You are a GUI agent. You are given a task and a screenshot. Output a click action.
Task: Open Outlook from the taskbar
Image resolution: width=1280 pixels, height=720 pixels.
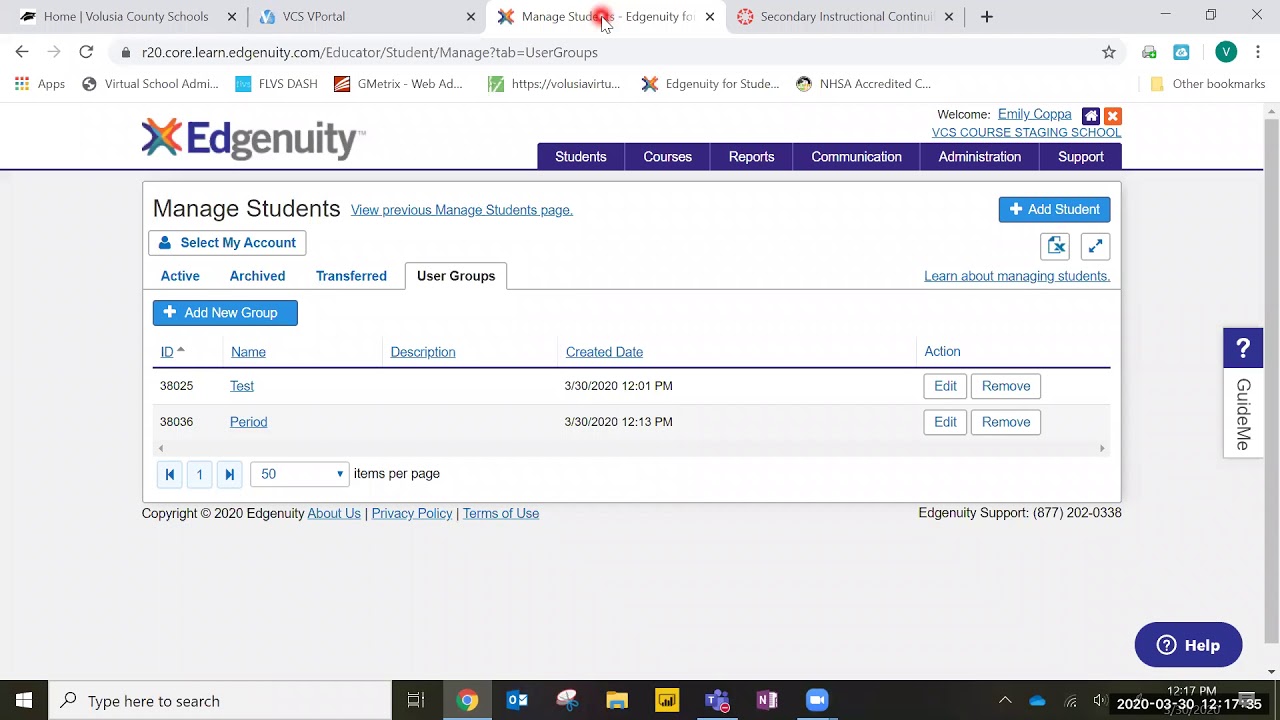coord(517,700)
